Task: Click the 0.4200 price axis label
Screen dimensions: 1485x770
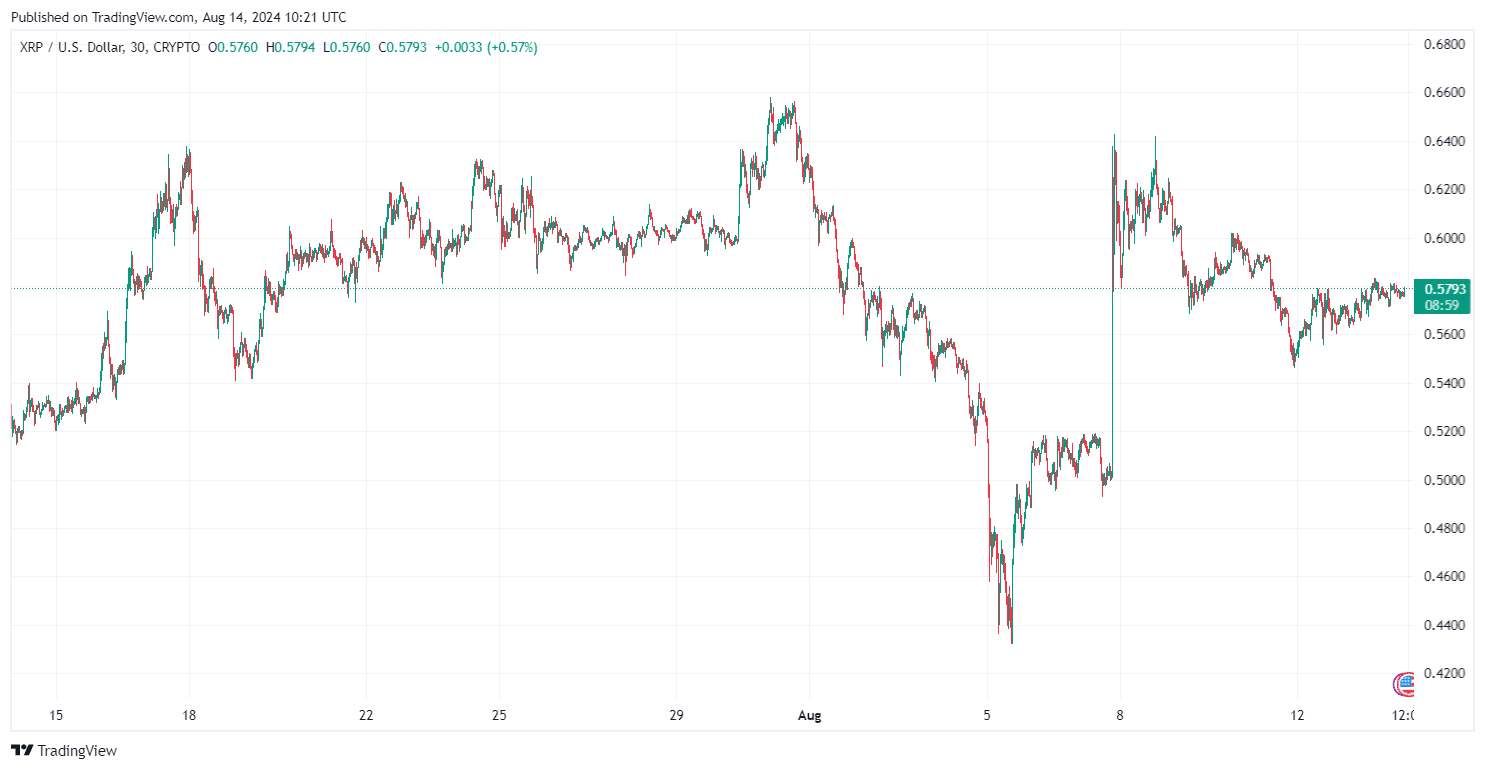Action: [x=1445, y=674]
